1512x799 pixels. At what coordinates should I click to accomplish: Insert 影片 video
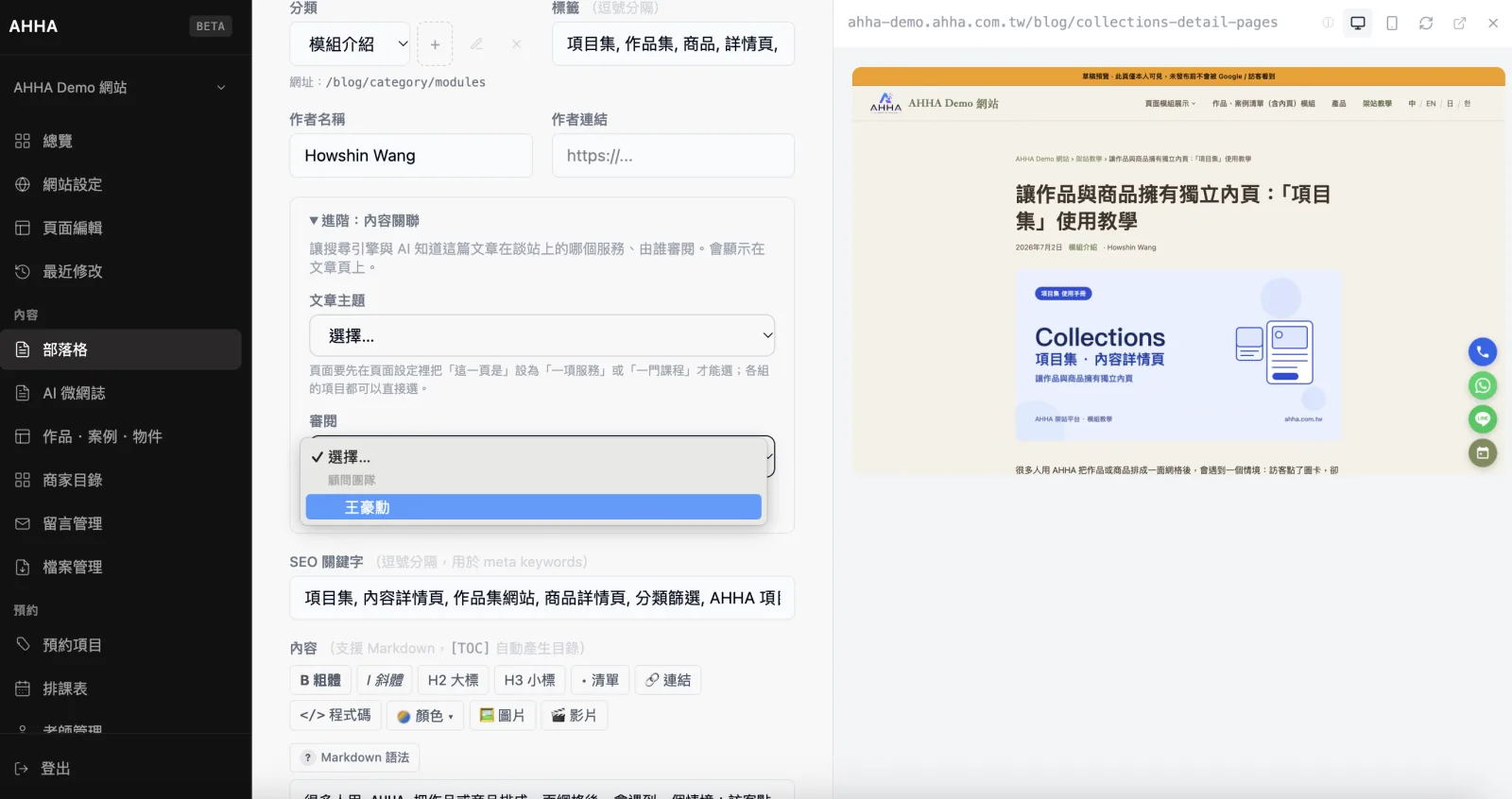point(574,715)
